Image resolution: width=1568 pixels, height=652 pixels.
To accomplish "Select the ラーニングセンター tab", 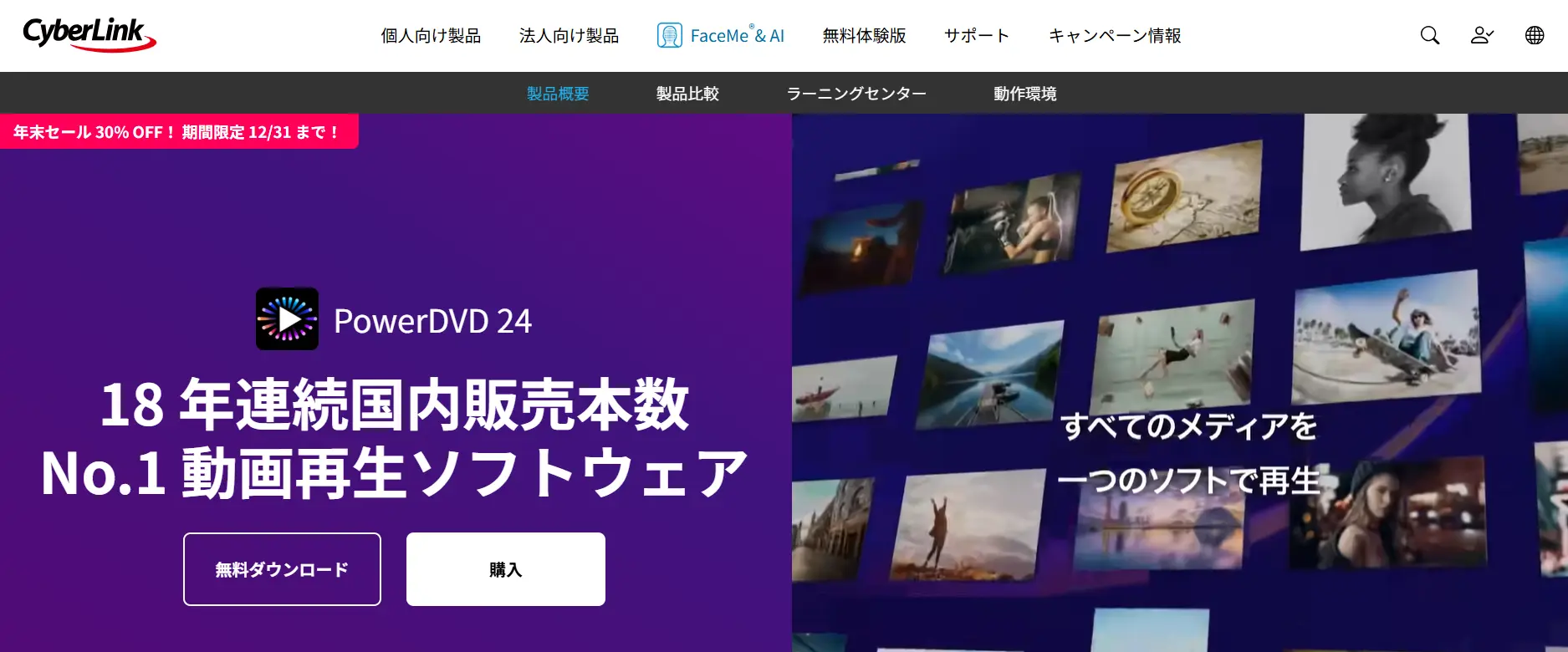I will [x=856, y=94].
